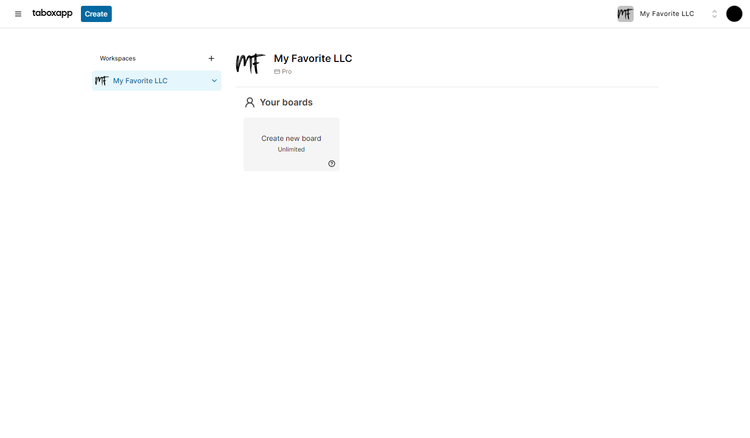Click the Pro plan card icon

pyautogui.click(x=277, y=72)
